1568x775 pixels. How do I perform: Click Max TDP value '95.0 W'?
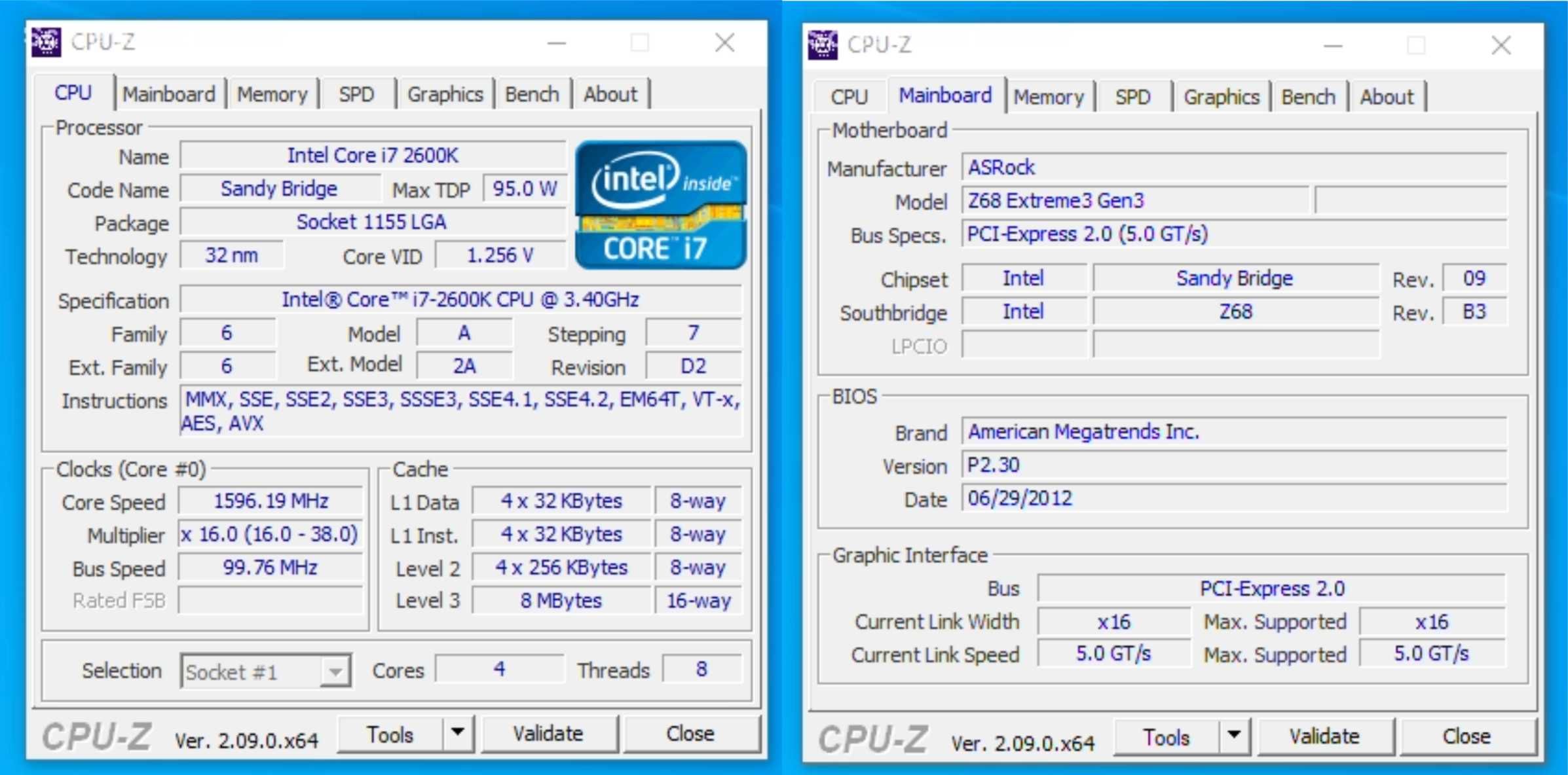[x=525, y=189]
